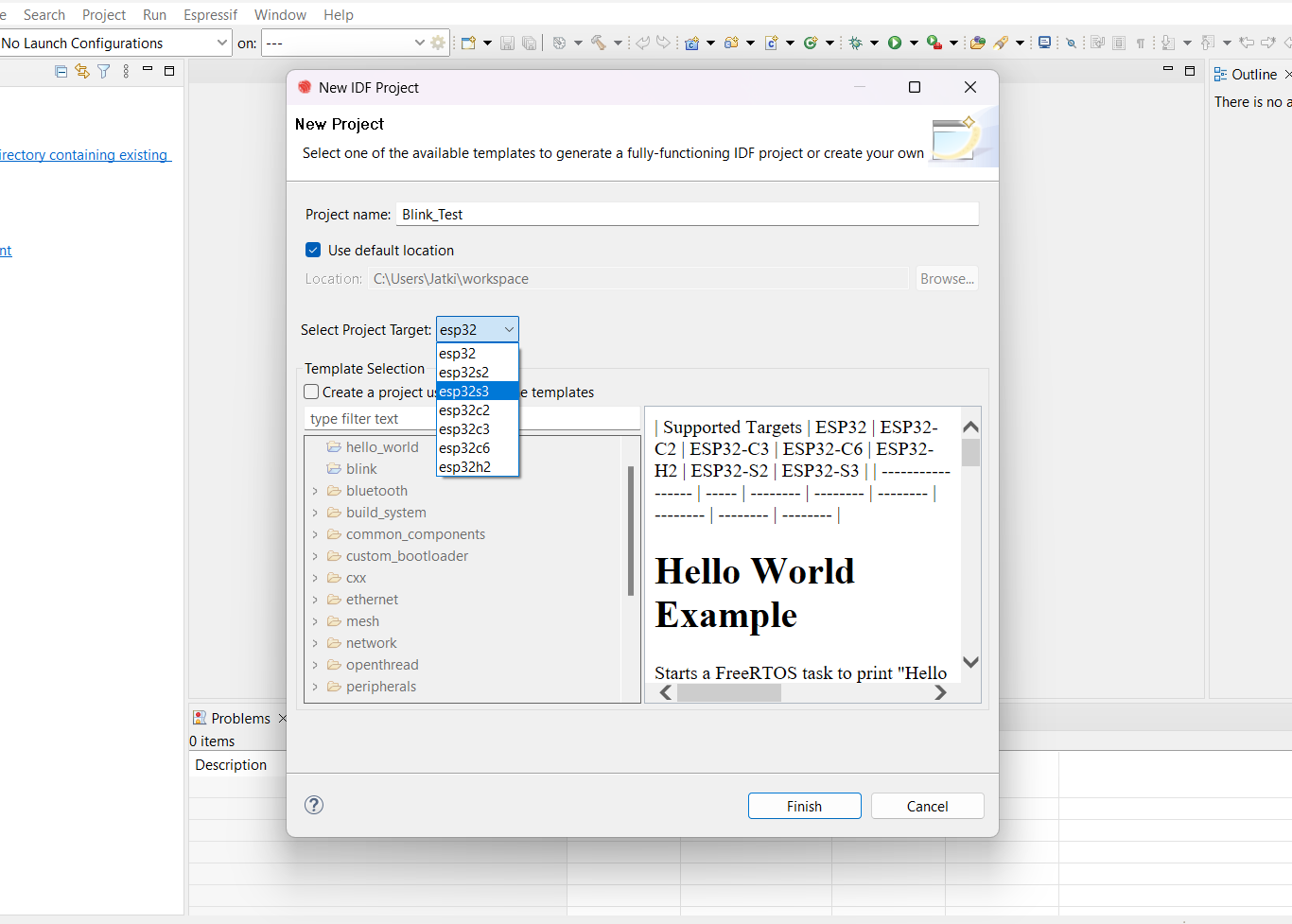Click the template tree vertical scrollbar
Screen dimensions: 1292x924
631,531
